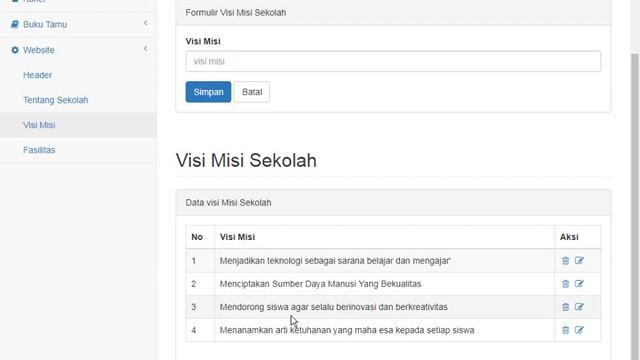The height and width of the screenshot is (360, 640).
Task: Select text Mendorong siswa agar selalu berinovasi
Action: 298,307
